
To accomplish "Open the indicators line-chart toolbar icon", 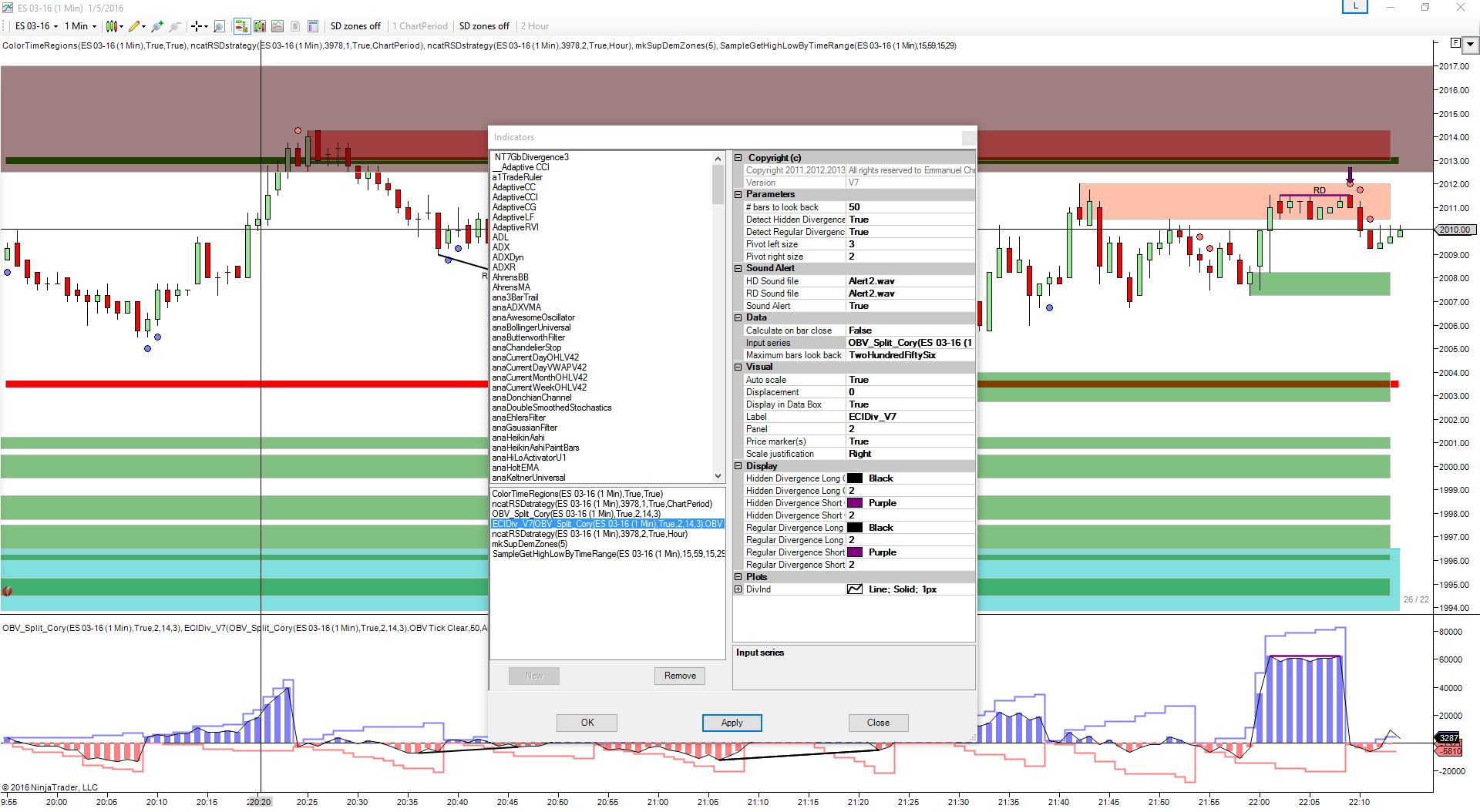I will click(x=277, y=26).
